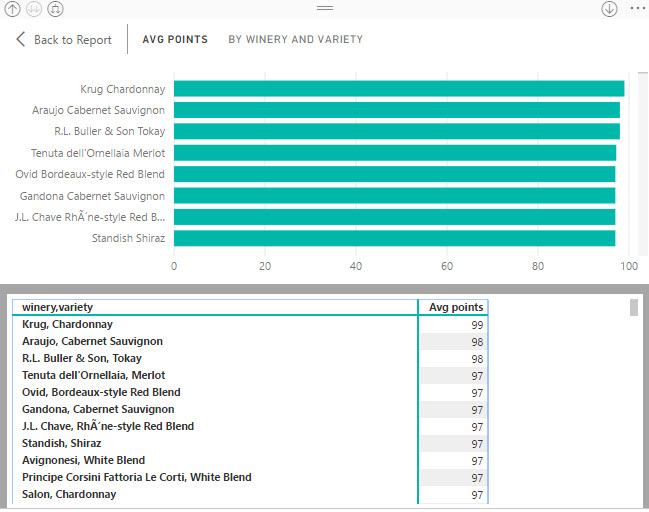649x512 pixels.
Task: Select the R.L. Buller & Son Tokay bar
Action: 397,131
